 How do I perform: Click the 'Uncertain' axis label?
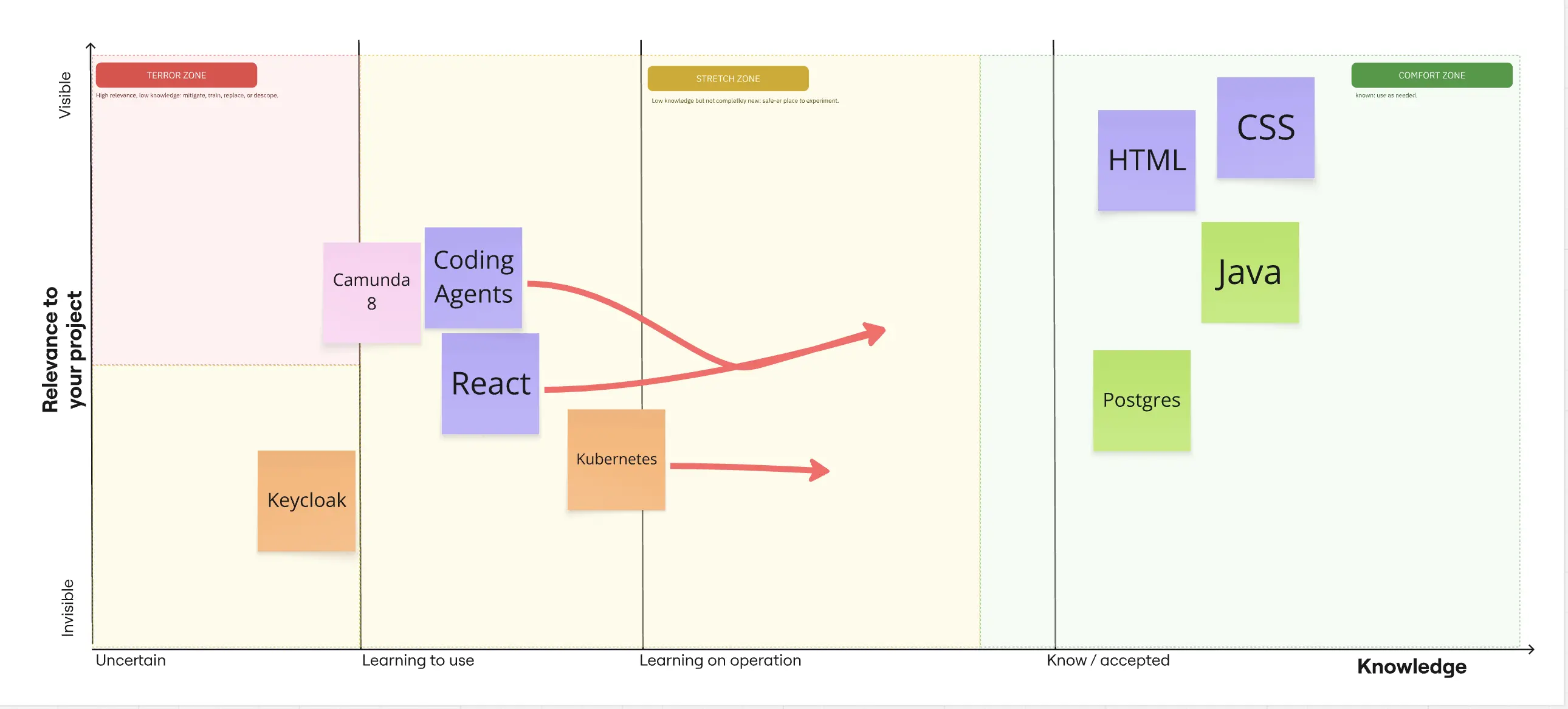pos(130,660)
